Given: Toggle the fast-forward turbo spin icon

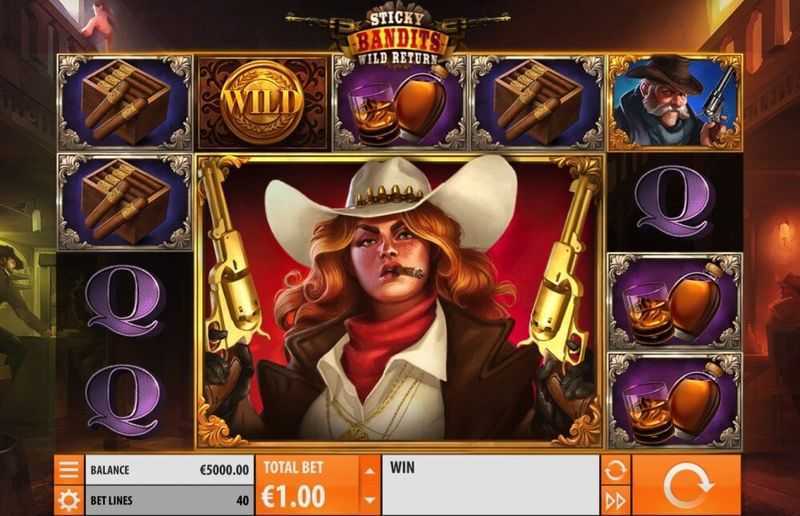Looking at the screenshot, I should [615, 501].
